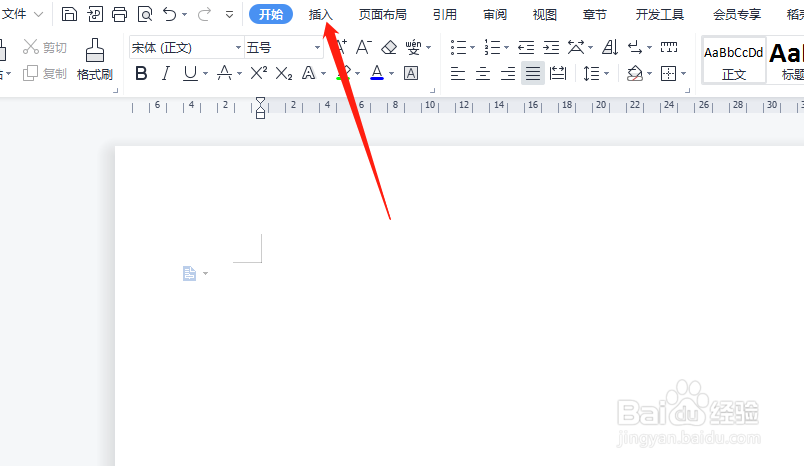
Task: Decrease font size with A- icon
Action: pos(364,47)
